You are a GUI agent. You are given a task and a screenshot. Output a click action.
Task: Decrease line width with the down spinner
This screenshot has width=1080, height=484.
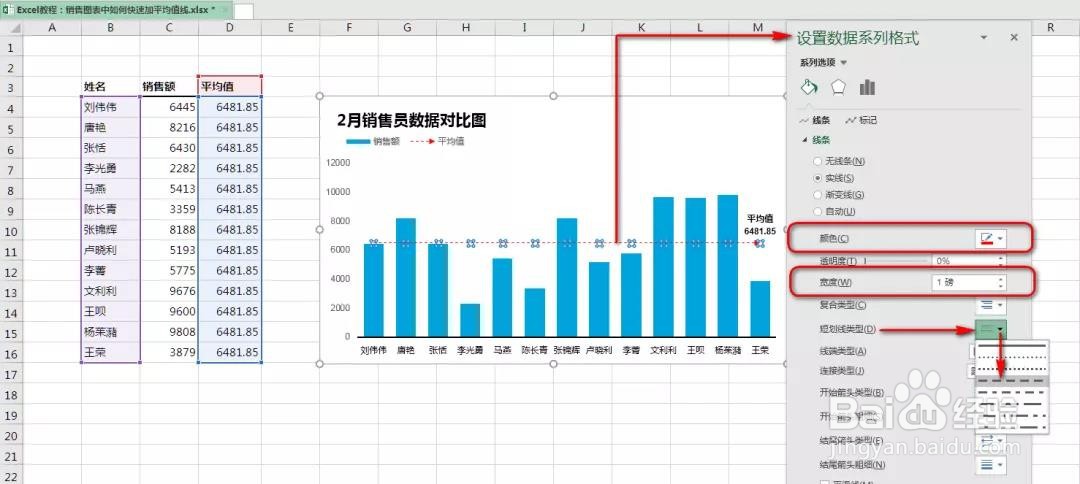[1001, 287]
